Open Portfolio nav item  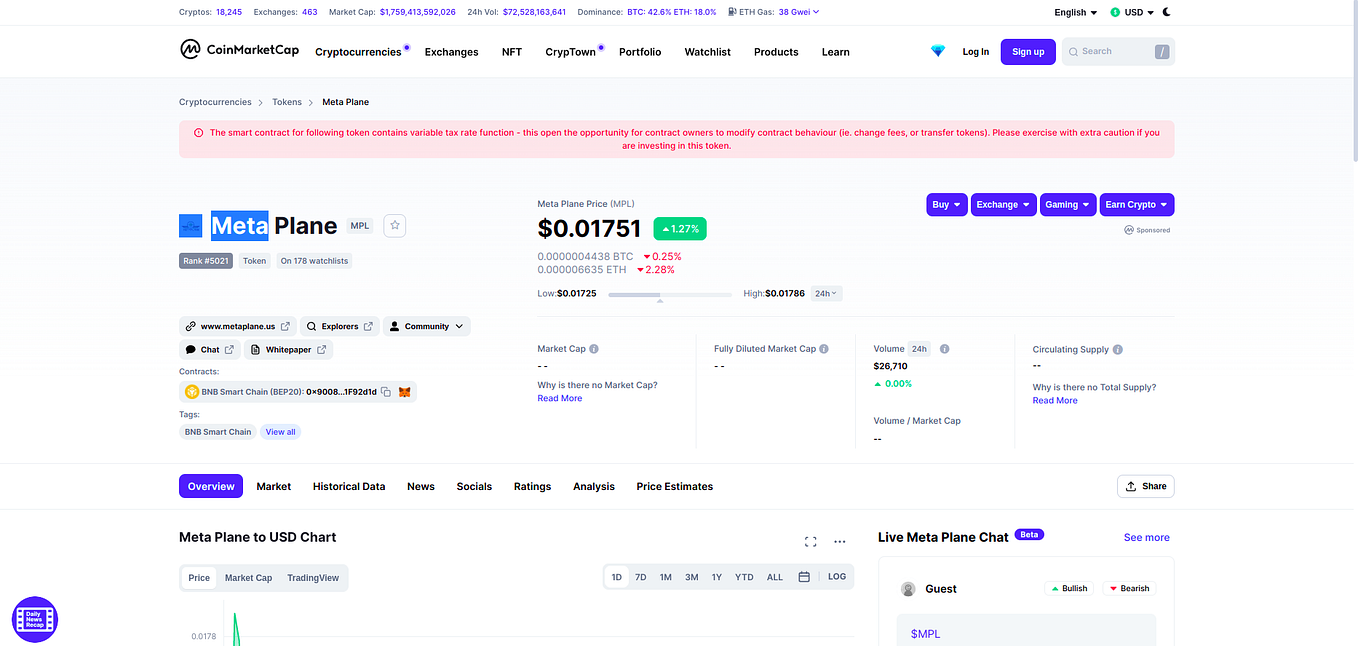point(640,52)
